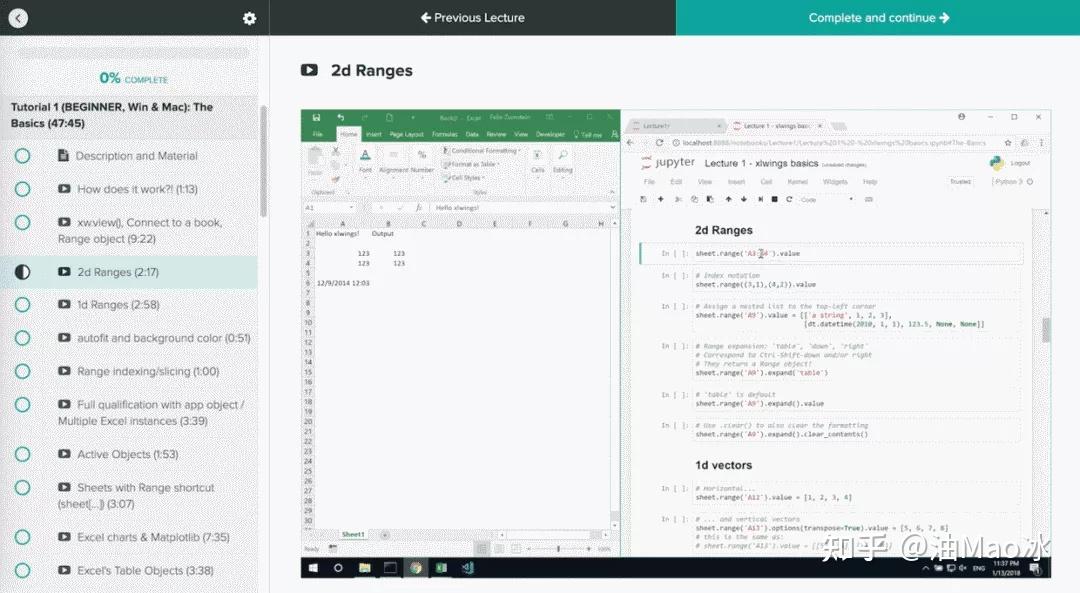Insert a new cell with the plus icon
Image resolution: width=1080 pixels, height=593 pixels.
click(x=660, y=199)
